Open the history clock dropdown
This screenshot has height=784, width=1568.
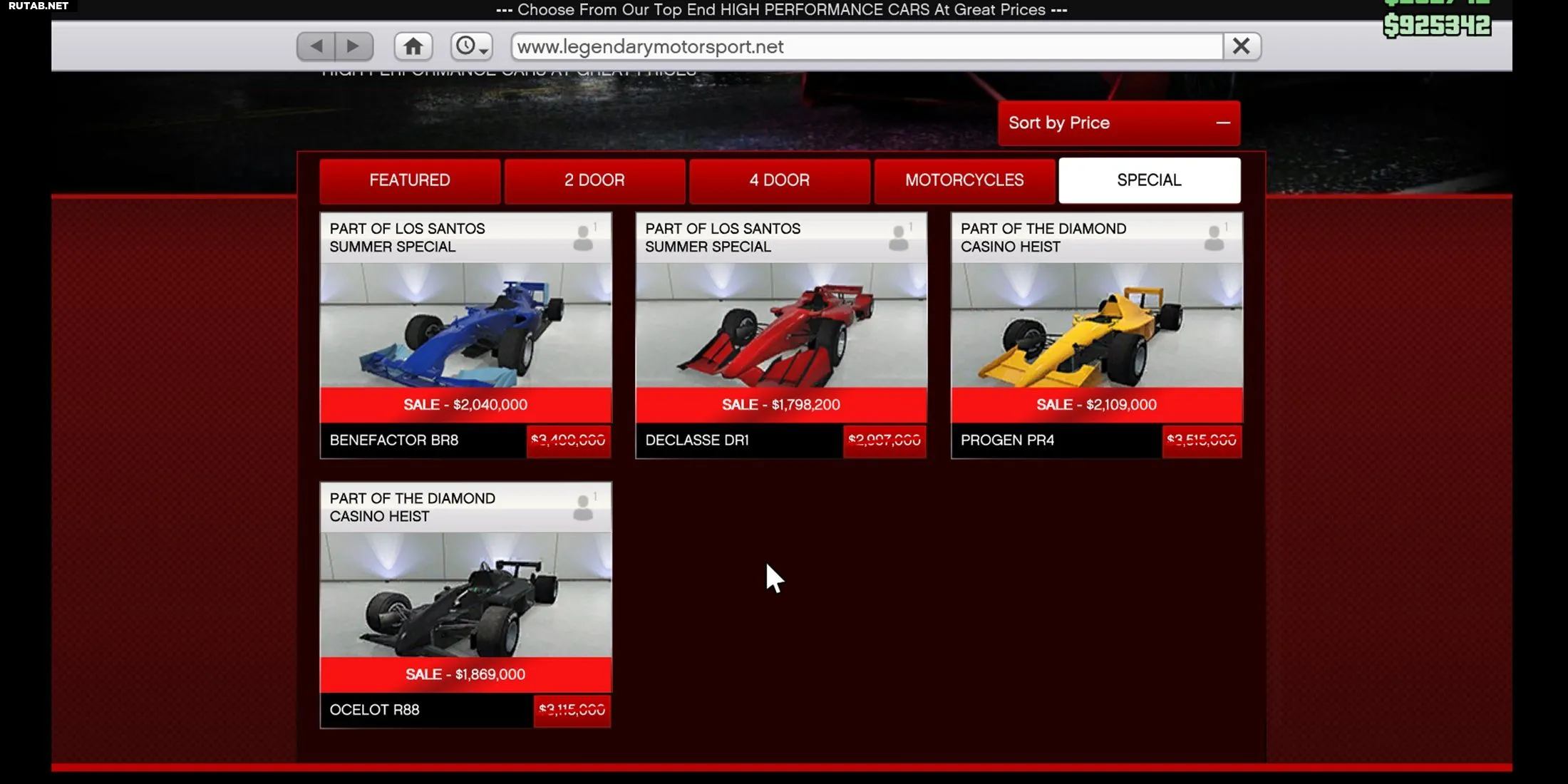pos(471,46)
